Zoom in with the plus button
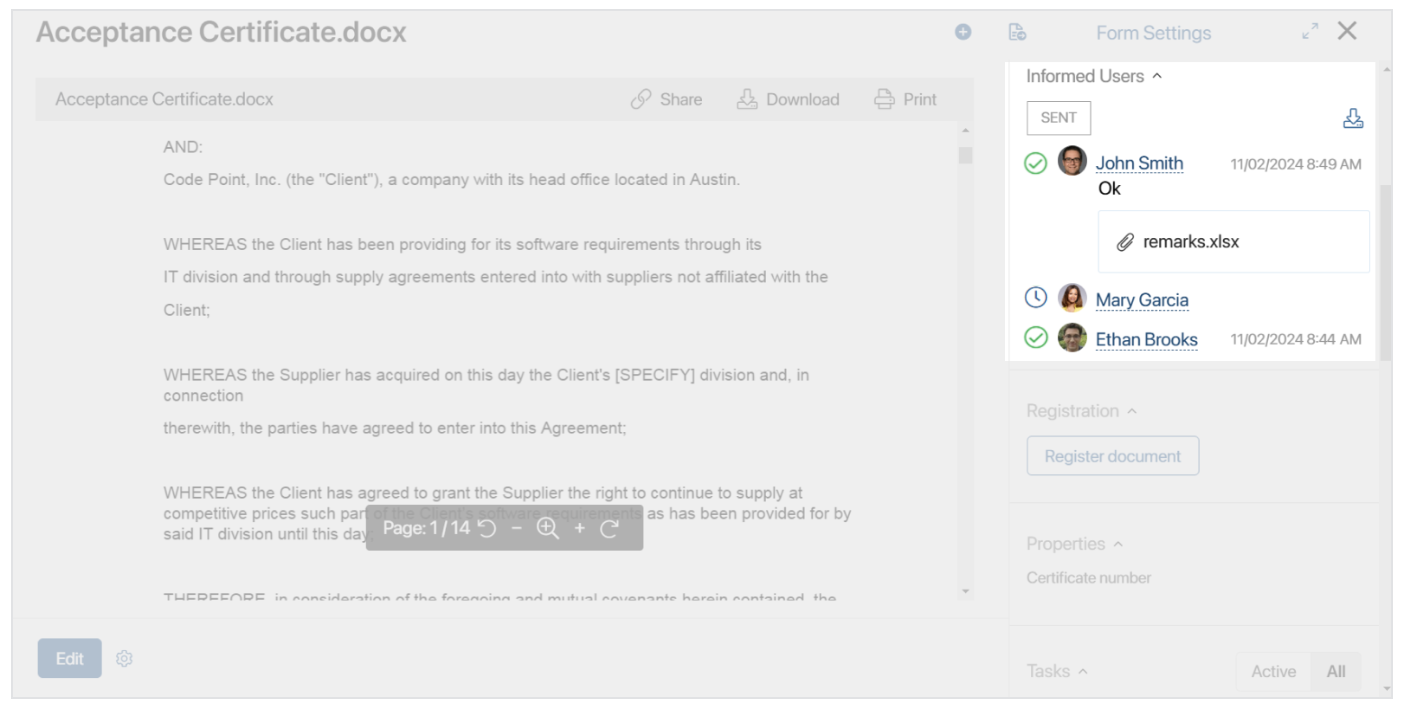1407x709 pixels. click(579, 528)
